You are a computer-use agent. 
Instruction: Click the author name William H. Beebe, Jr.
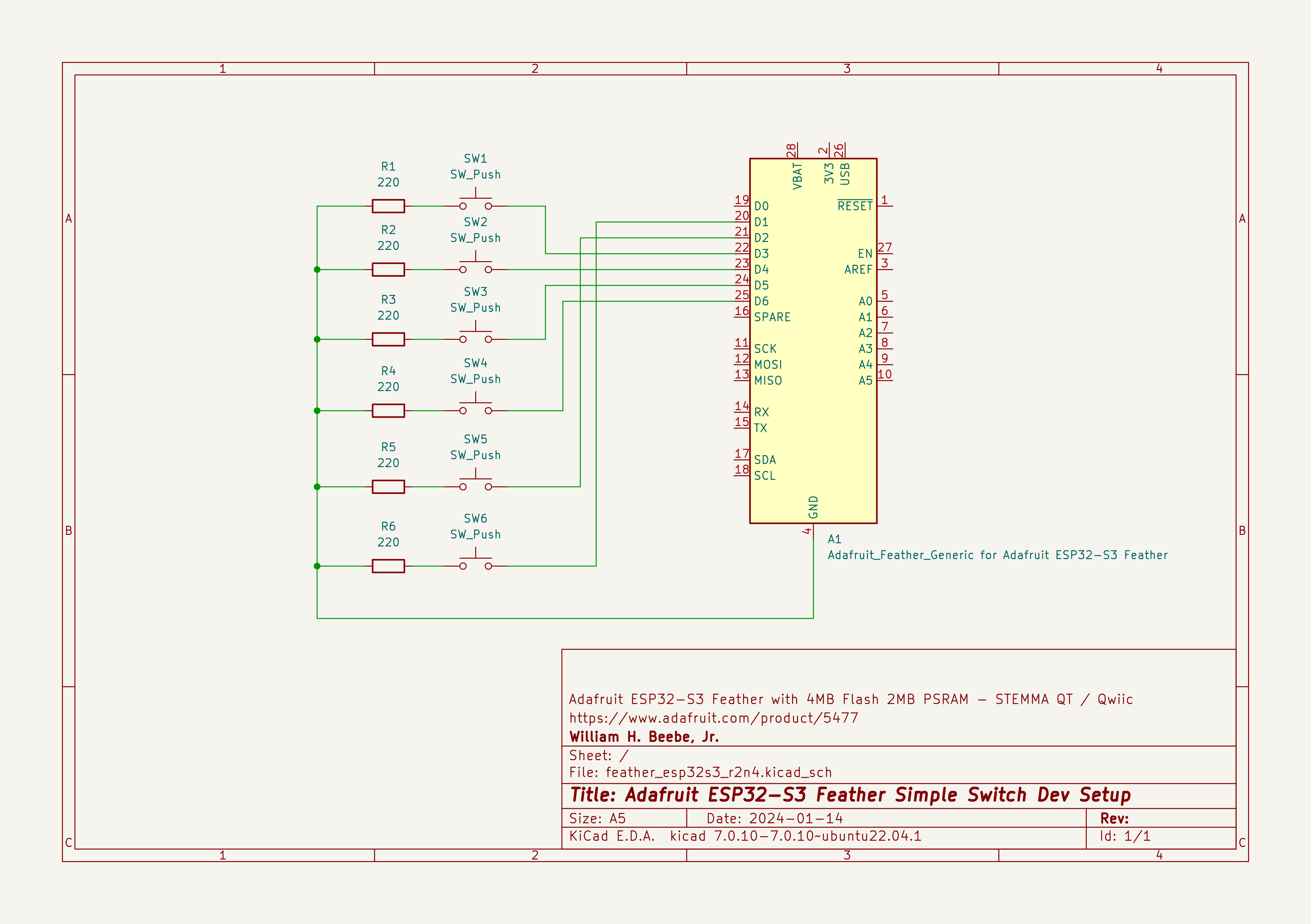pos(644,737)
